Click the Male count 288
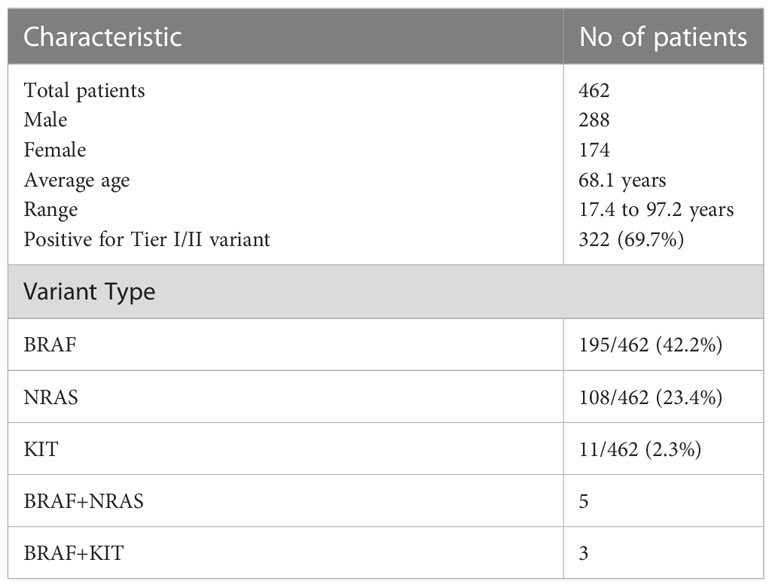 pos(594,120)
